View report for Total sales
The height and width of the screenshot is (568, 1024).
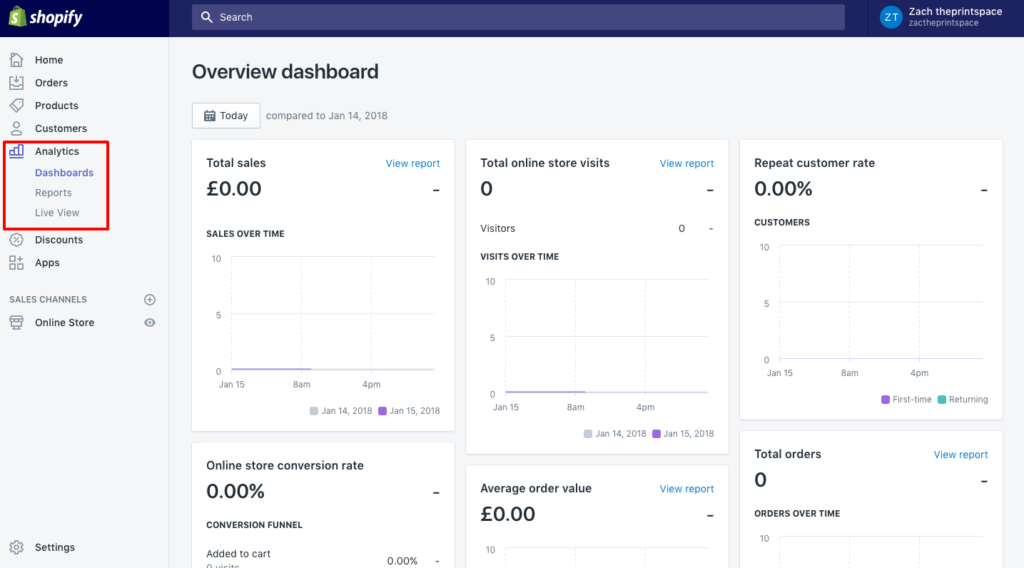coord(413,163)
